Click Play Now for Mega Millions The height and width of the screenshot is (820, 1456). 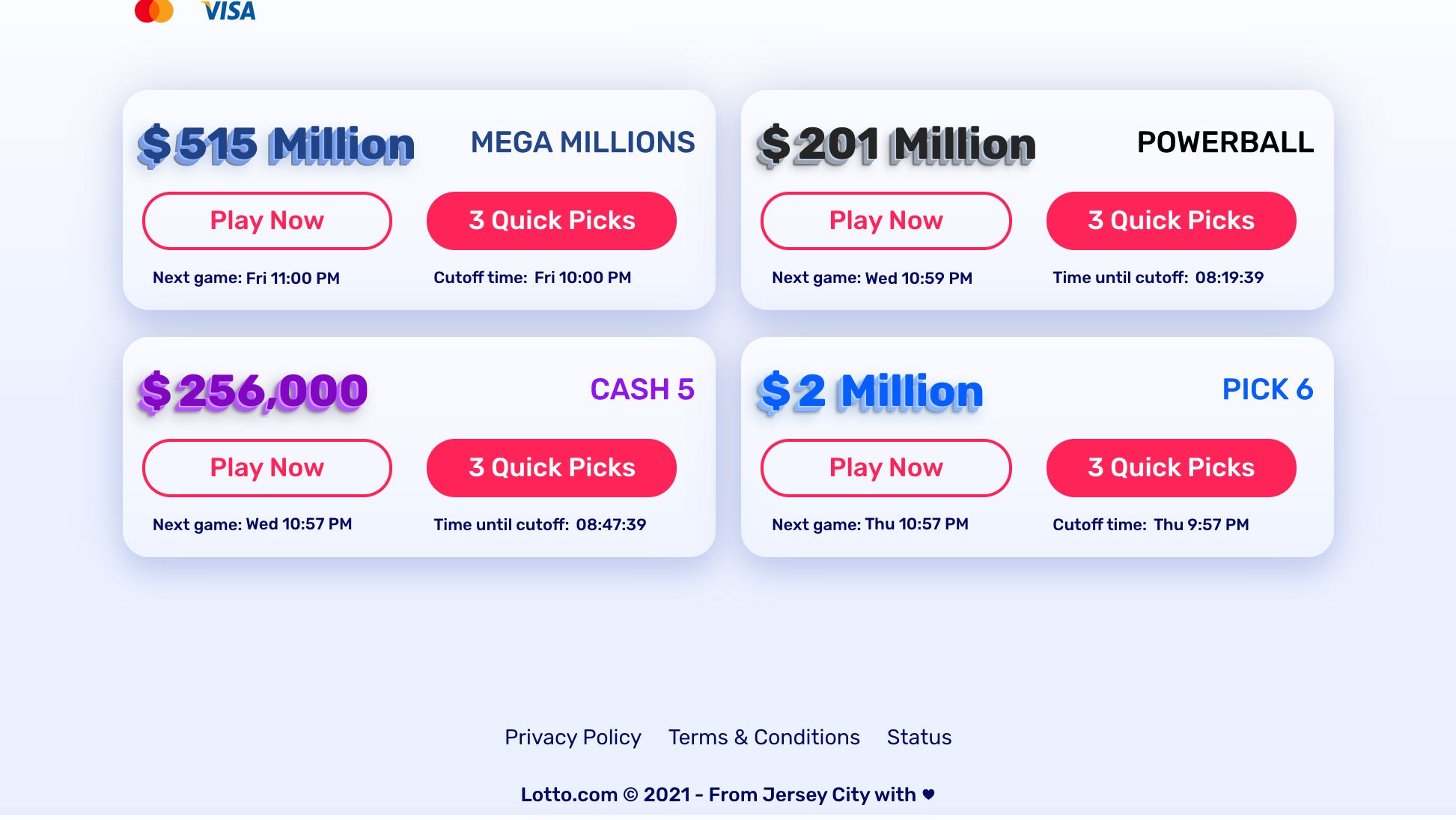(x=266, y=221)
